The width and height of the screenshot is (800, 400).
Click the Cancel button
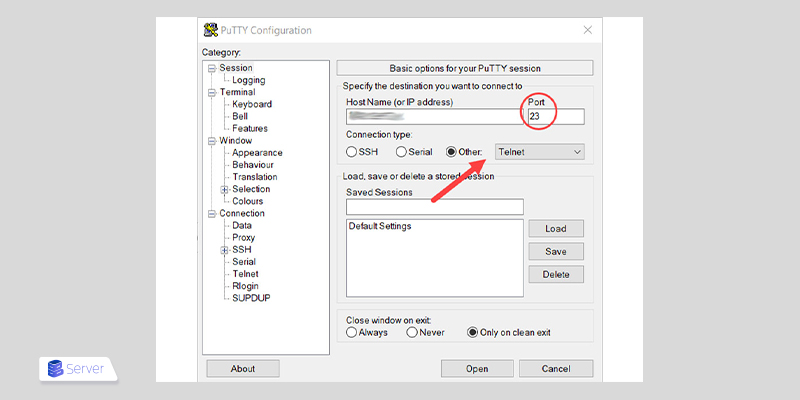(x=556, y=368)
